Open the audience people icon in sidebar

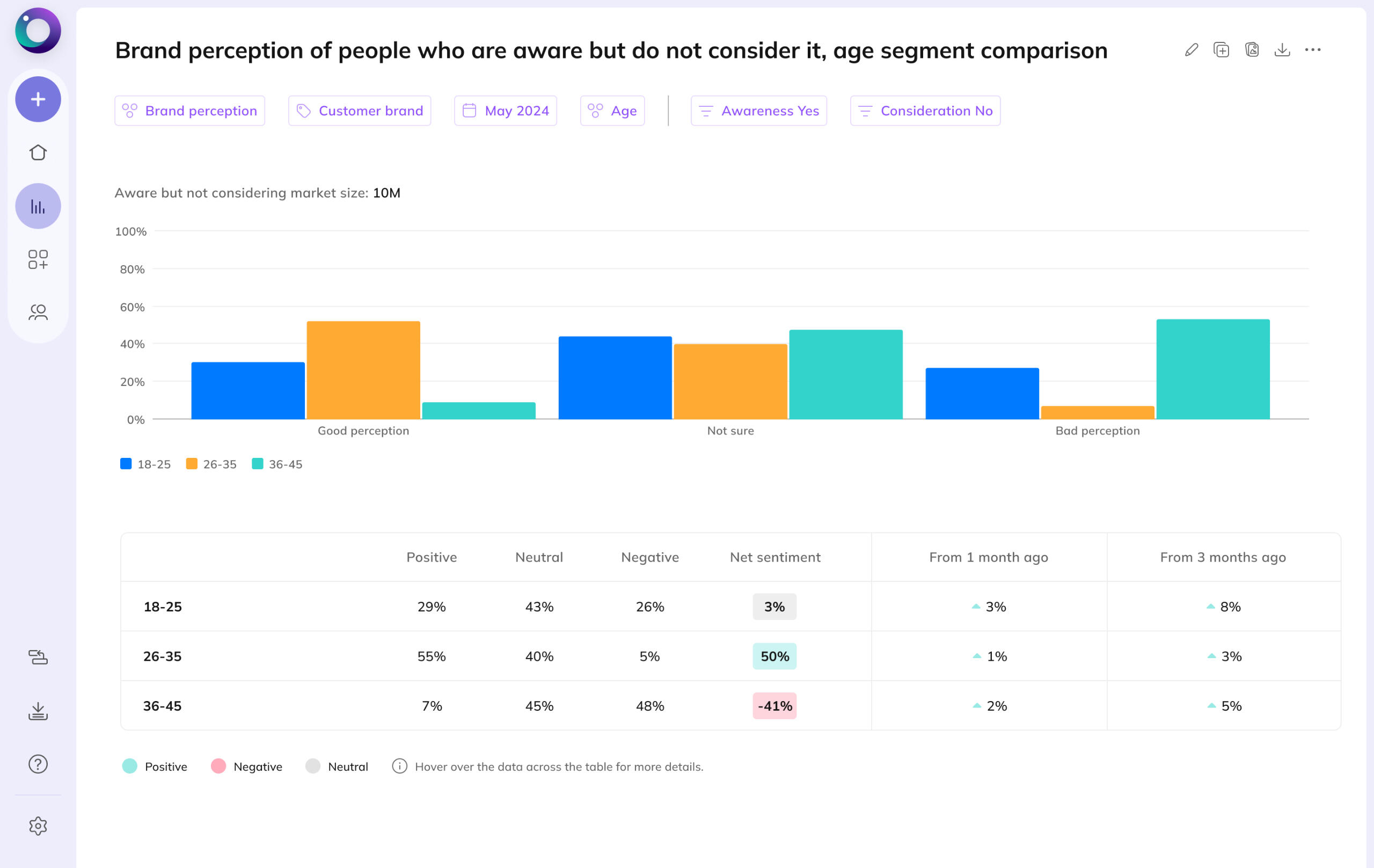pyautogui.click(x=38, y=312)
